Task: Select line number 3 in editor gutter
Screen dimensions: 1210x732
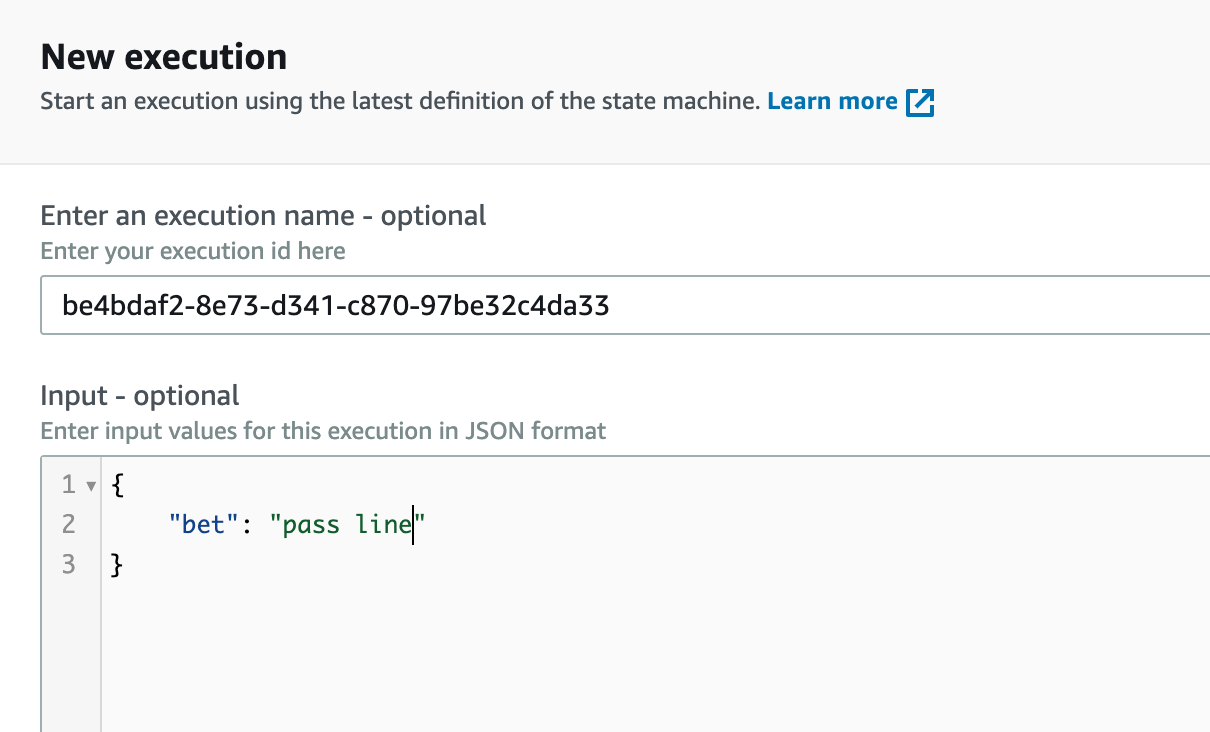Action: pyautogui.click(x=68, y=564)
